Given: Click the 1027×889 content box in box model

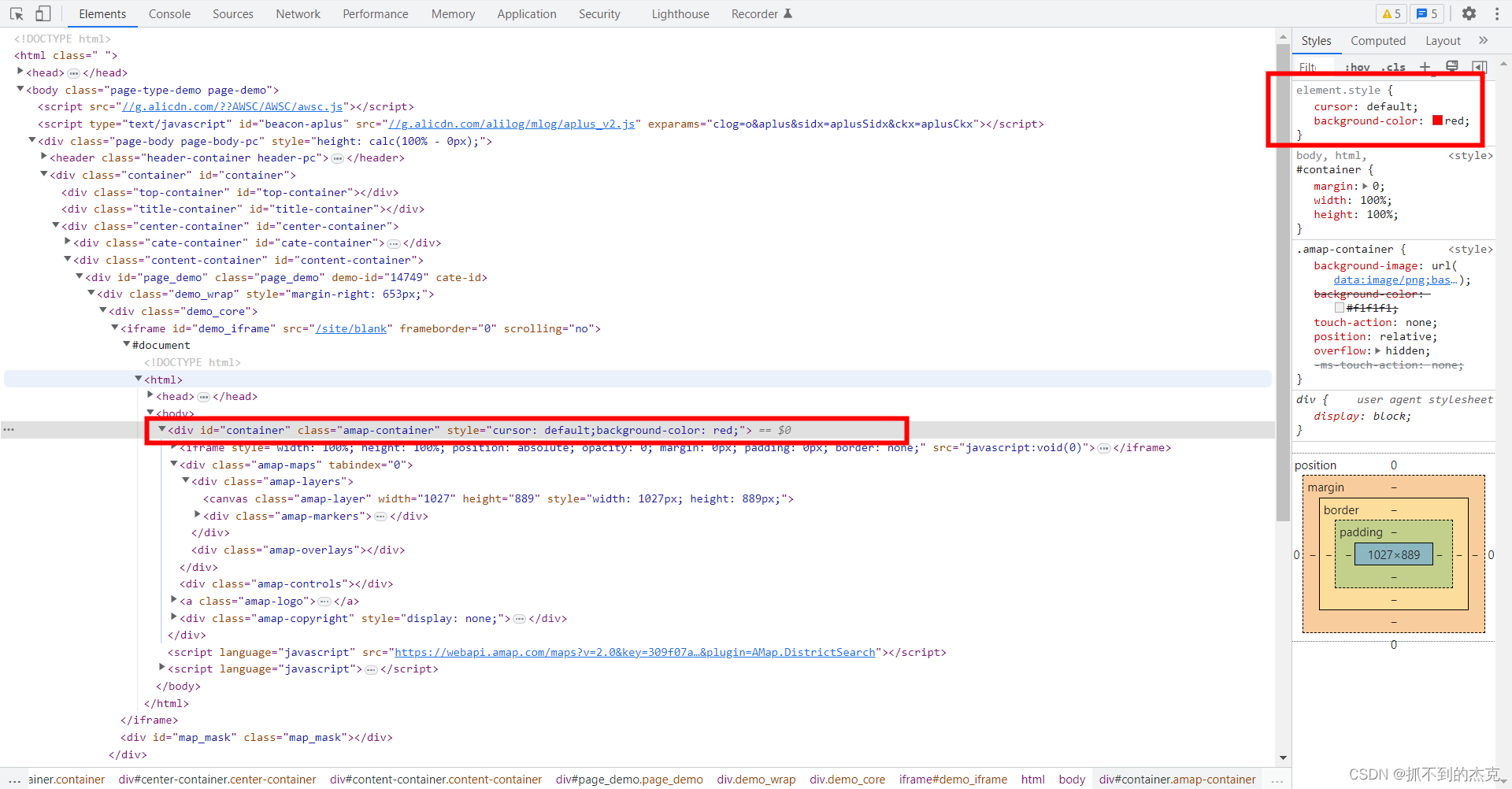Looking at the screenshot, I should pos(1394,555).
